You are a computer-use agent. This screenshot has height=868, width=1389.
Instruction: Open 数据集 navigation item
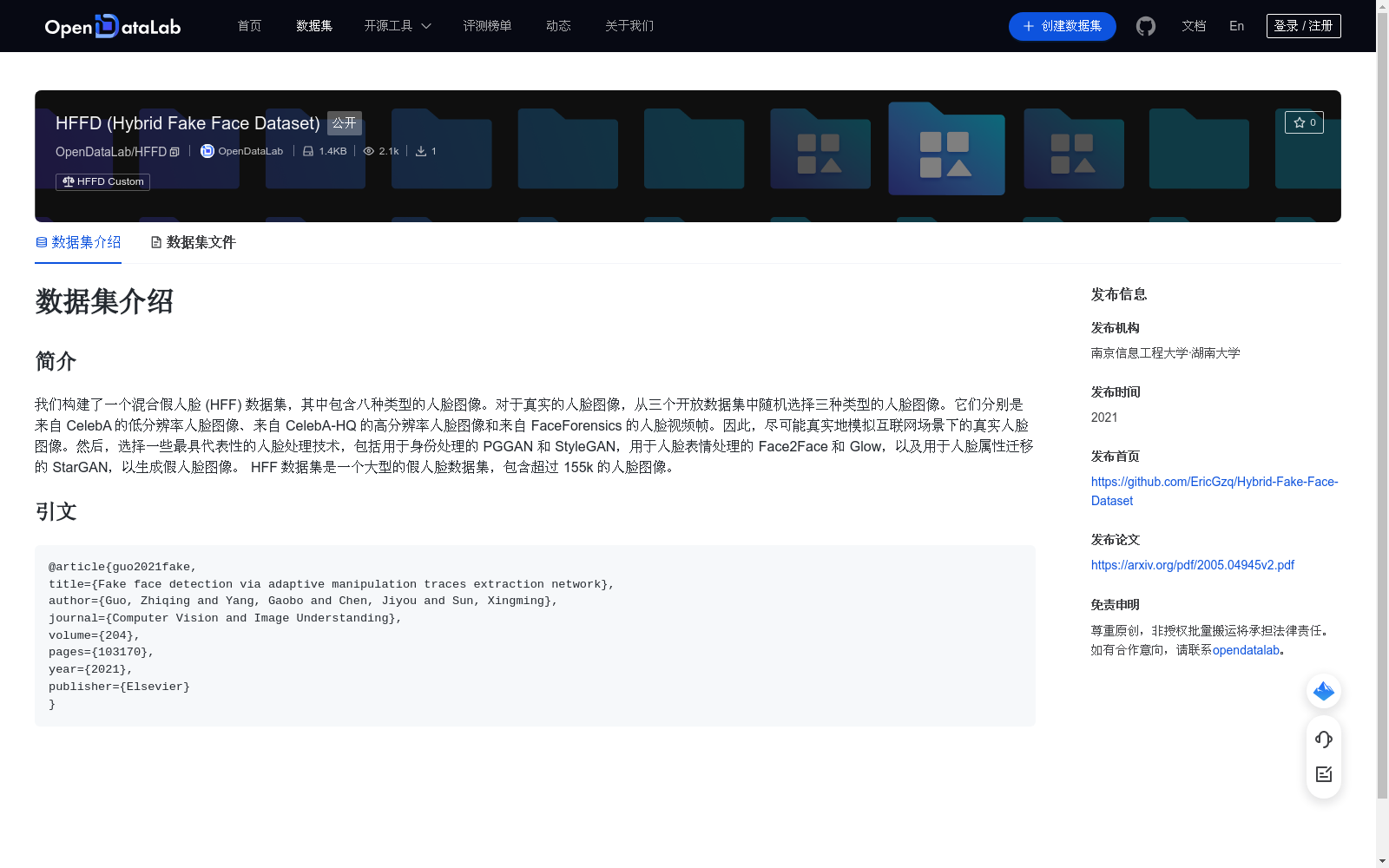point(314,26)
